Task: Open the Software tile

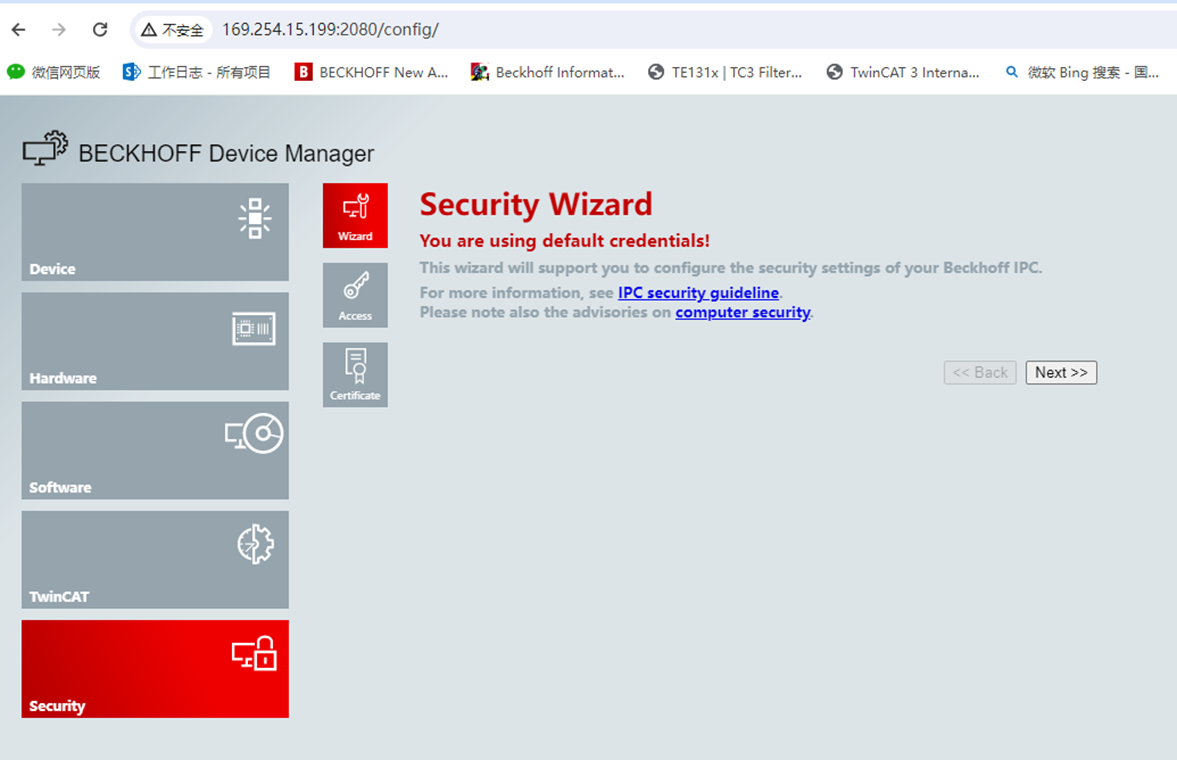Action: [155, 451]
